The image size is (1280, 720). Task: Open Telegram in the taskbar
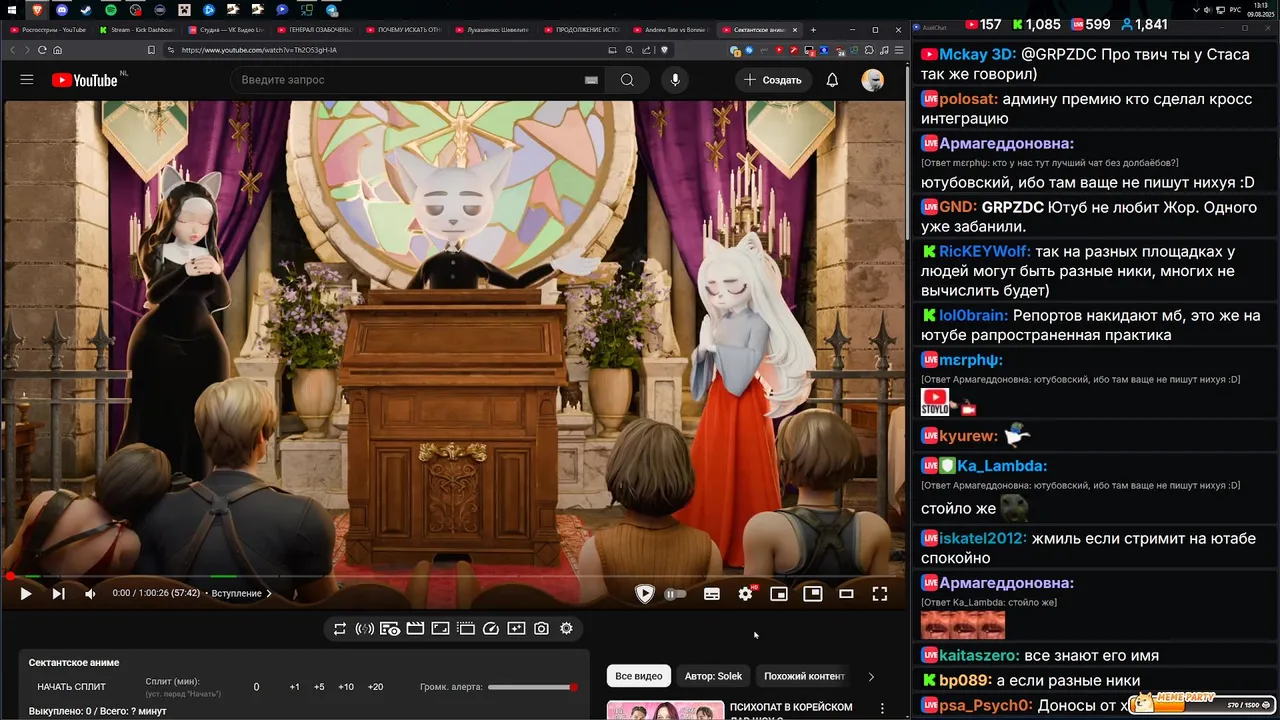[332, 10]
